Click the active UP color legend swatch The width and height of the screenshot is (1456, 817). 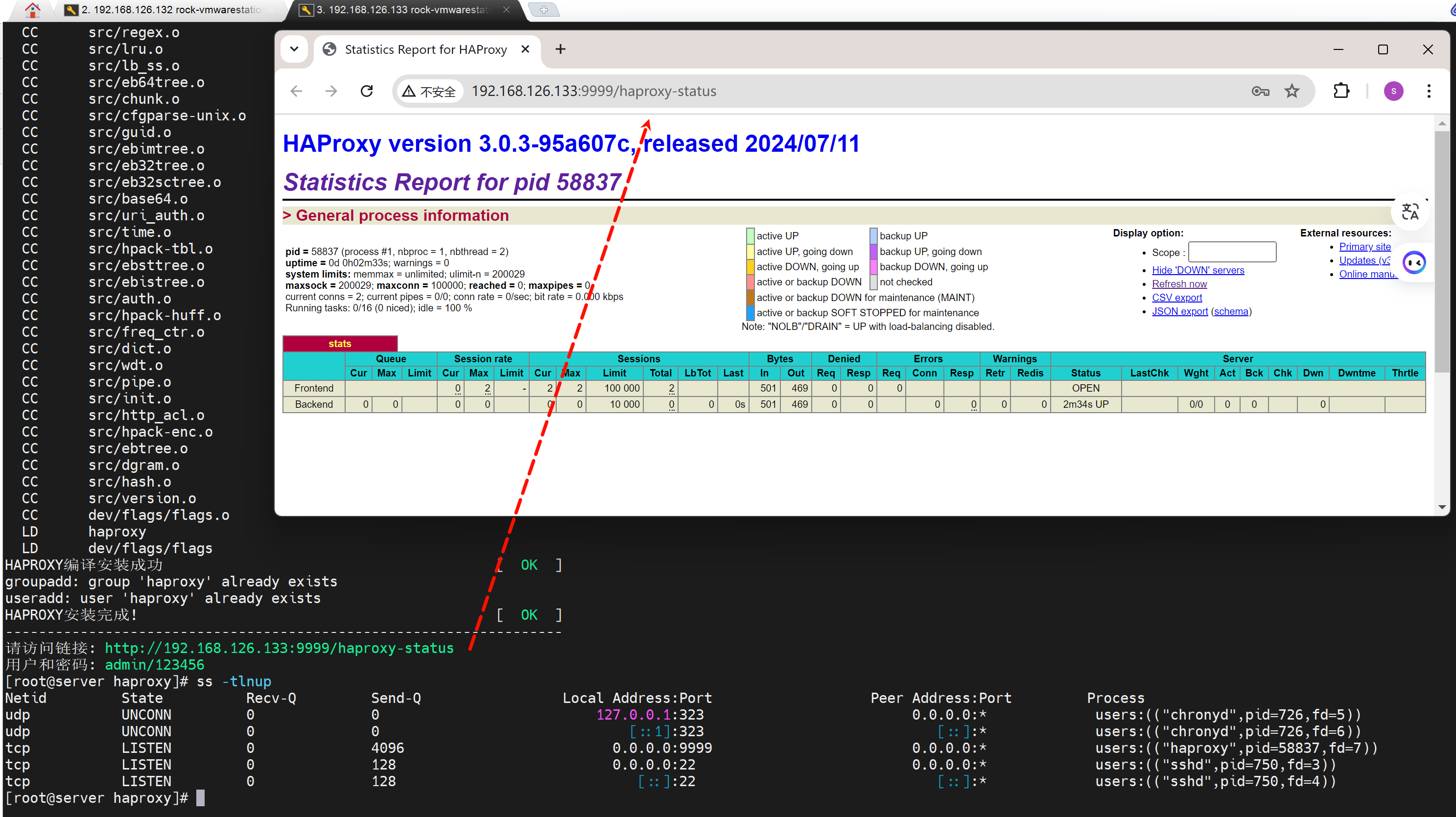750,235
